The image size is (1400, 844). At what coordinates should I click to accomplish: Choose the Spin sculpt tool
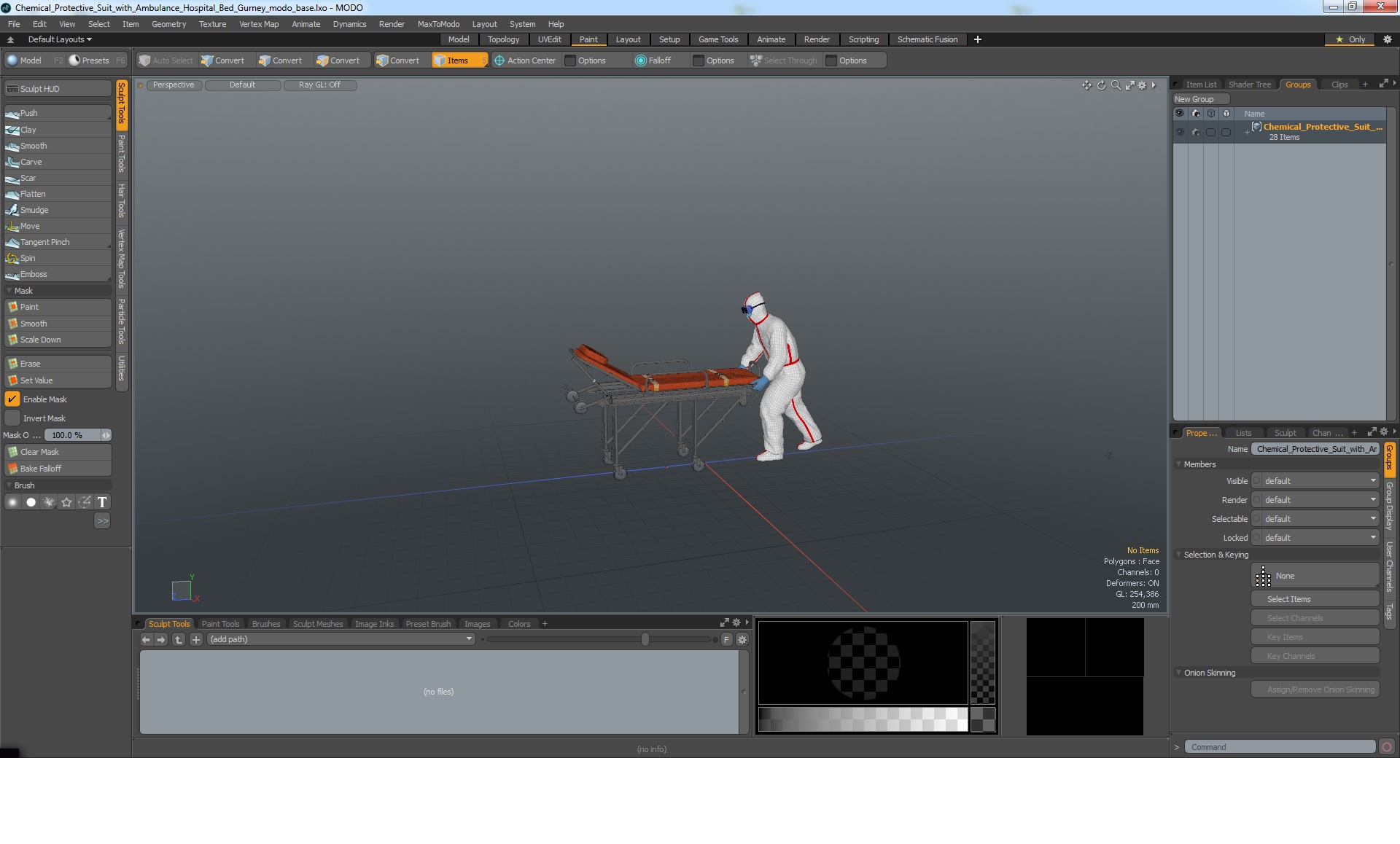click(x=28, y=258)
